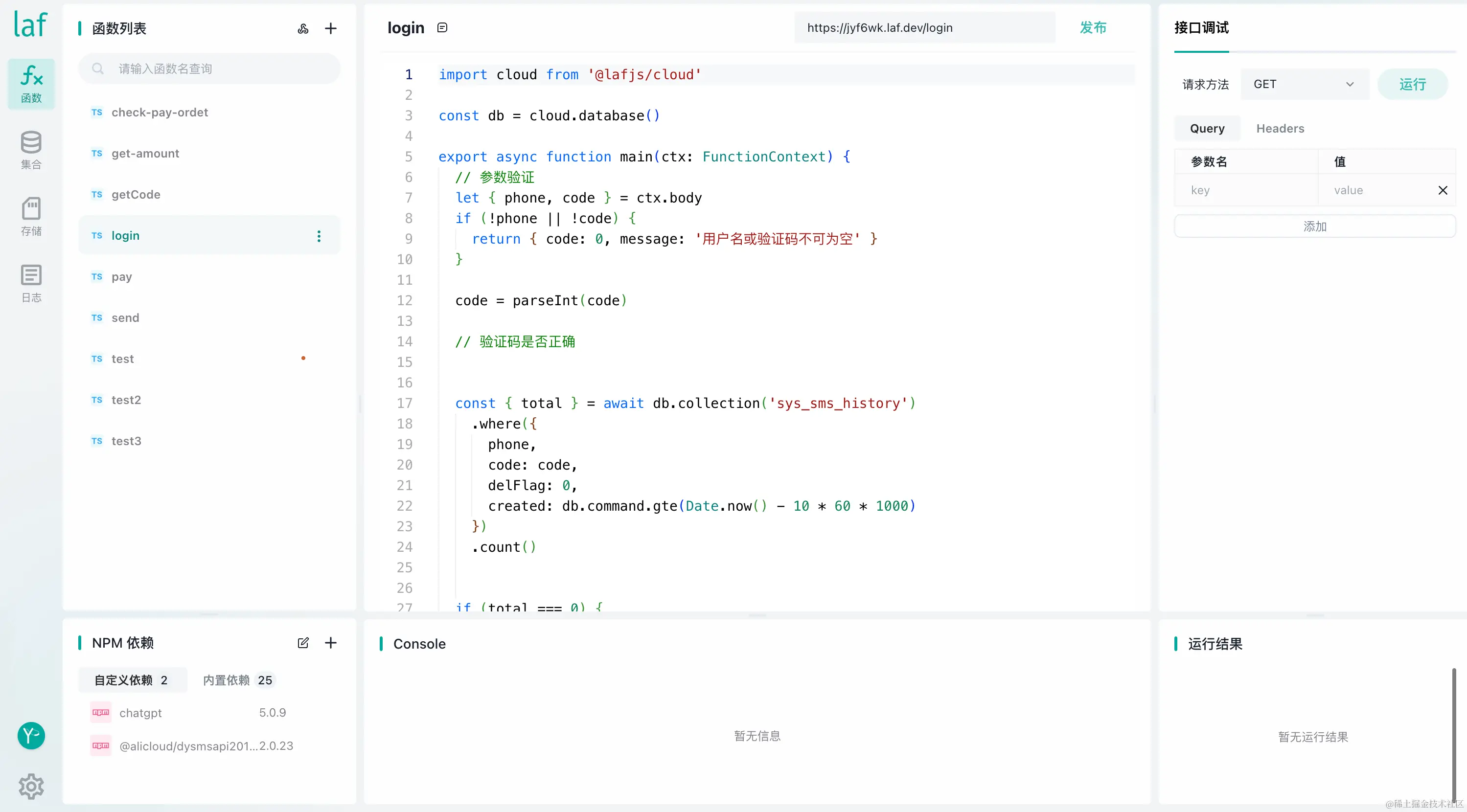The height and width of the screenshot is (812, 1467).
Task: Open the three-dot menu for login function
Action: [x=319, y=236]
